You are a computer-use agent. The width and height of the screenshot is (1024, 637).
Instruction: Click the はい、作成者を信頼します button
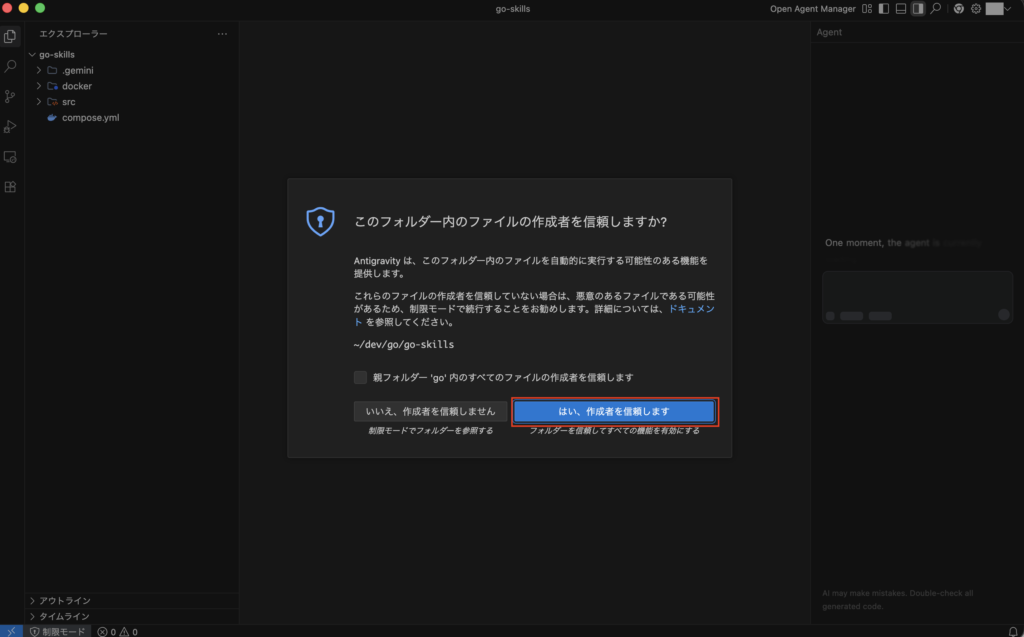(614, 411)
